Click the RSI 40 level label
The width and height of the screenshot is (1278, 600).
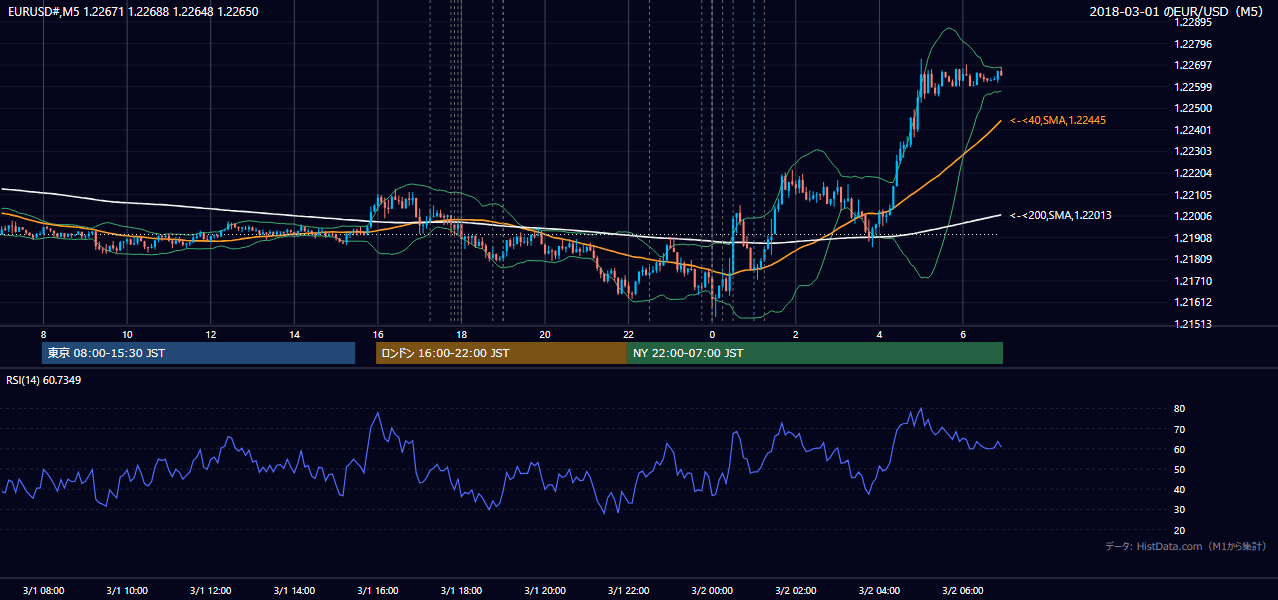[x=1179, y=489]
